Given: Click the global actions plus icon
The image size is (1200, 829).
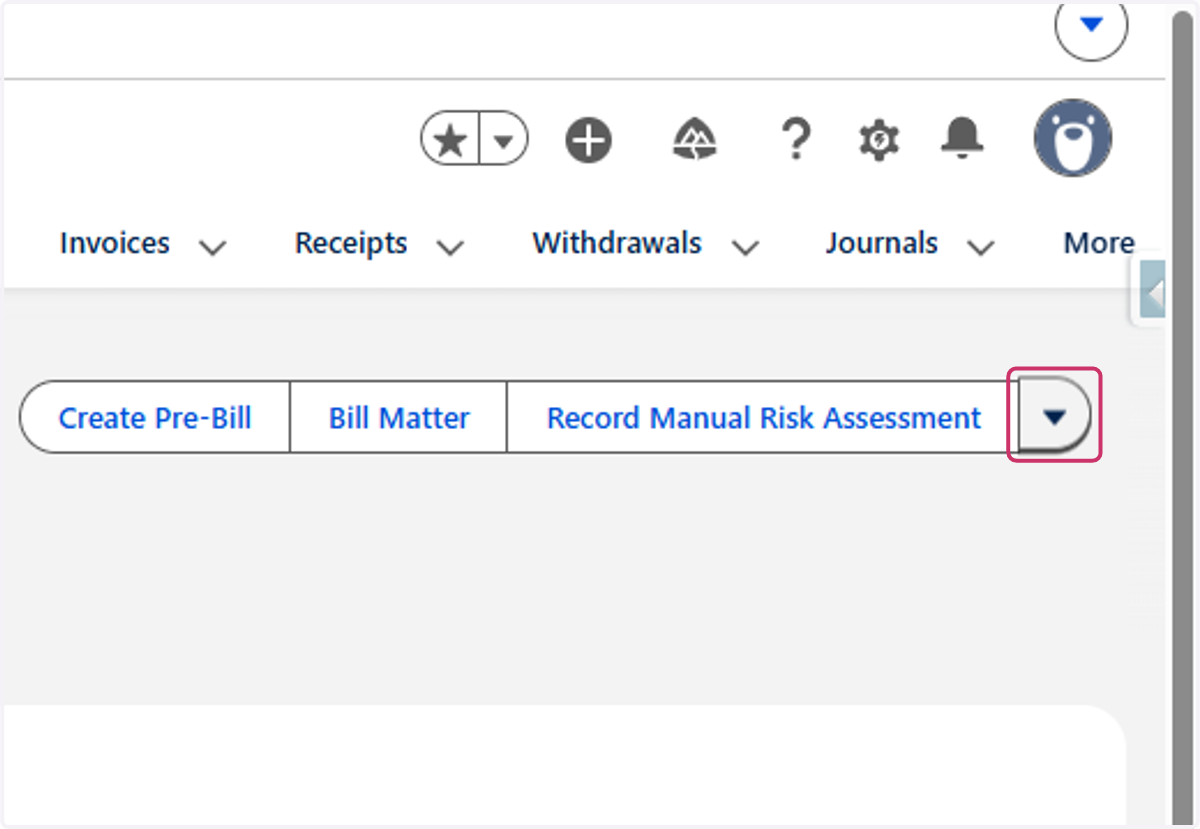Looking at the screenshot, I should pos(589,140).
